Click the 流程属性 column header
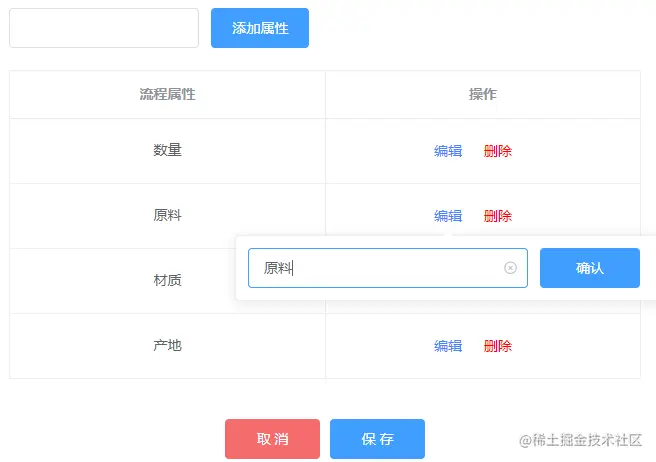This screenshot has width=656, height=462. pos(167,95)
